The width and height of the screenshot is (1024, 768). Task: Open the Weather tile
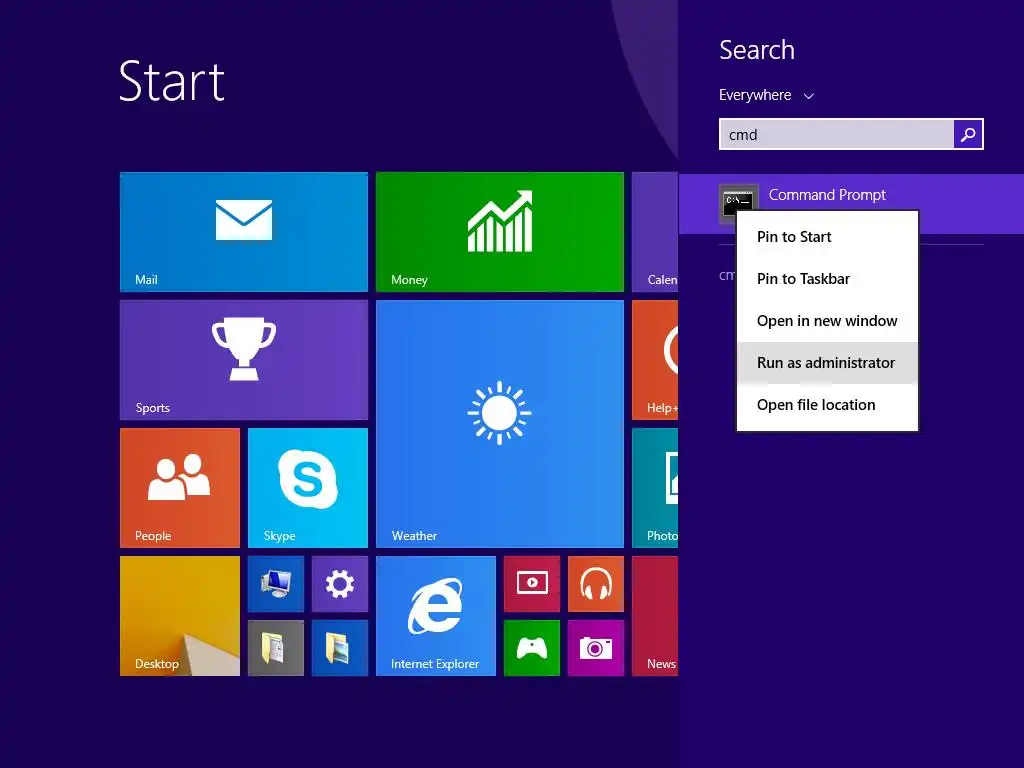click(500, 424)
